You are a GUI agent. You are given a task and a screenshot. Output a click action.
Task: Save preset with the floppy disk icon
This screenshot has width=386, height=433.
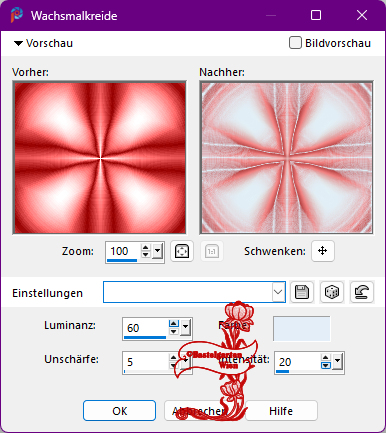point(302,292)
